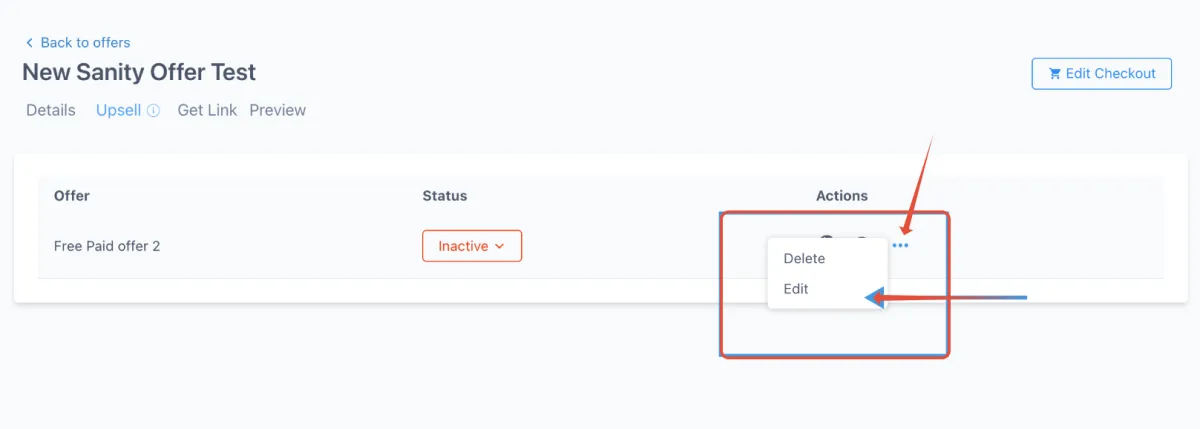
Task: Expand the Inactive status dropdown
Action: (x=471, y=246)
